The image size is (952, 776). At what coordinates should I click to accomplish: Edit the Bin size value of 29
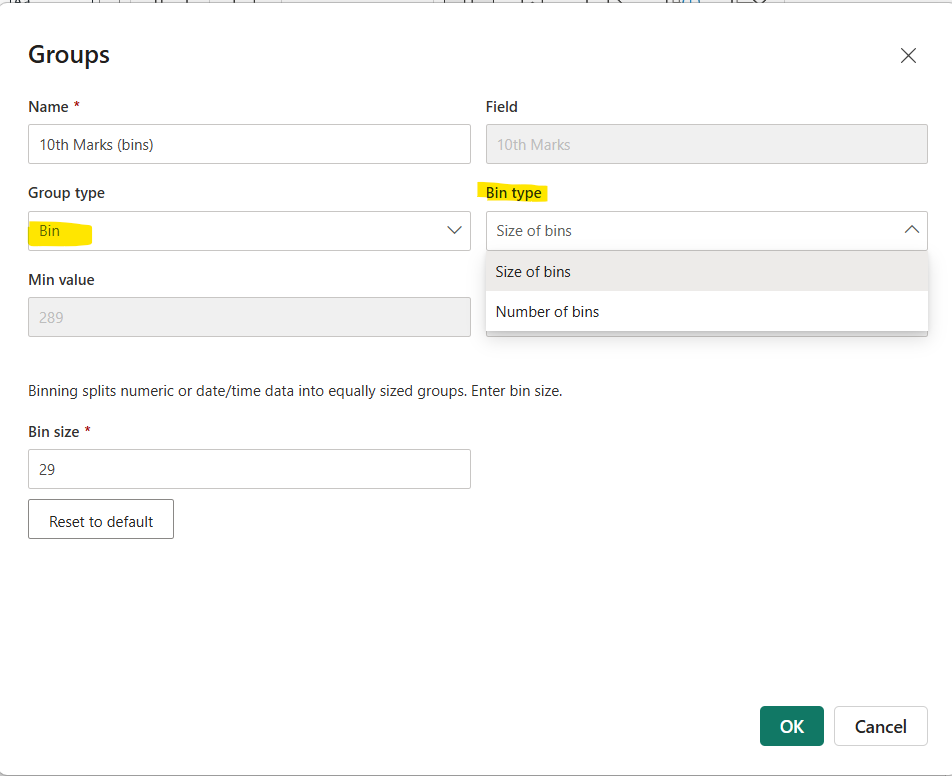(249, 468)
